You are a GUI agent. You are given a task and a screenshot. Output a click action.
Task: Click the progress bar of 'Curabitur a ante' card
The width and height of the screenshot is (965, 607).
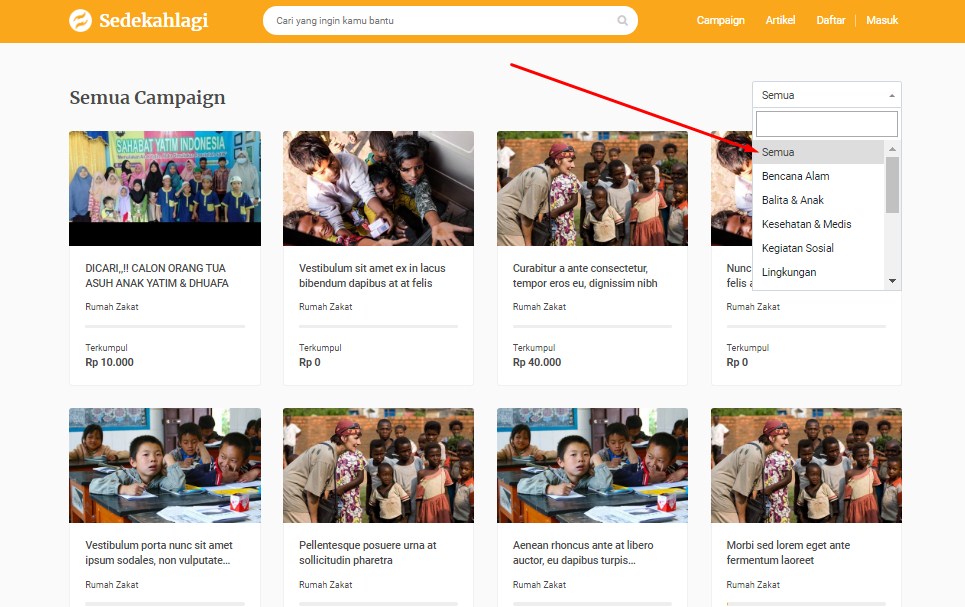click(592, 326)
